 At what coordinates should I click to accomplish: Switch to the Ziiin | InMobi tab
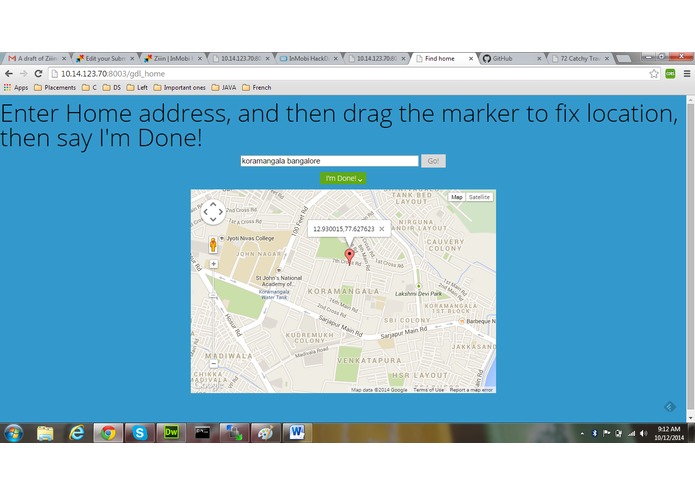pos(173,58)
